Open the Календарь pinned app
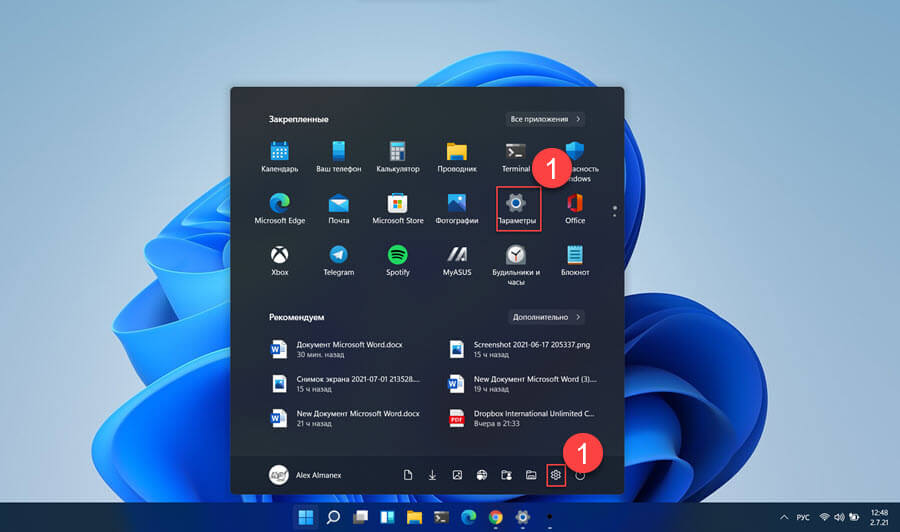This screenshot has height=532, width=900. pos(280,157)
